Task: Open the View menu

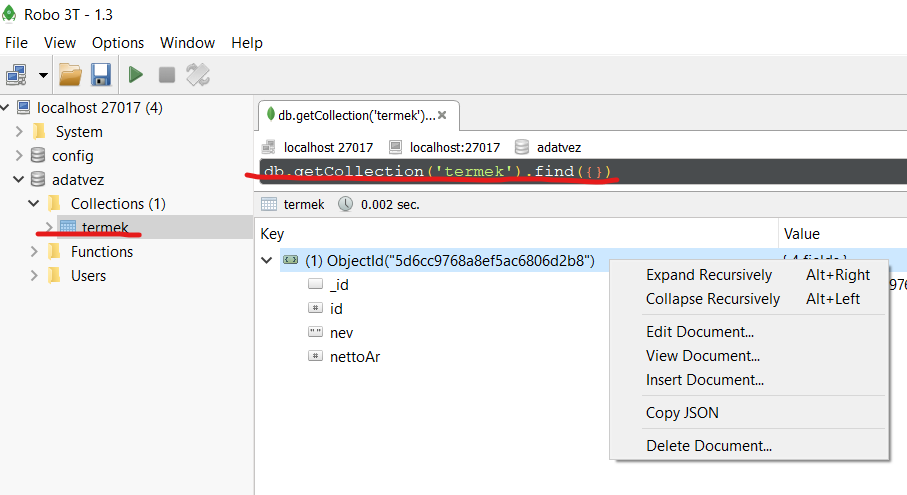Action: [x=60, y=43]
